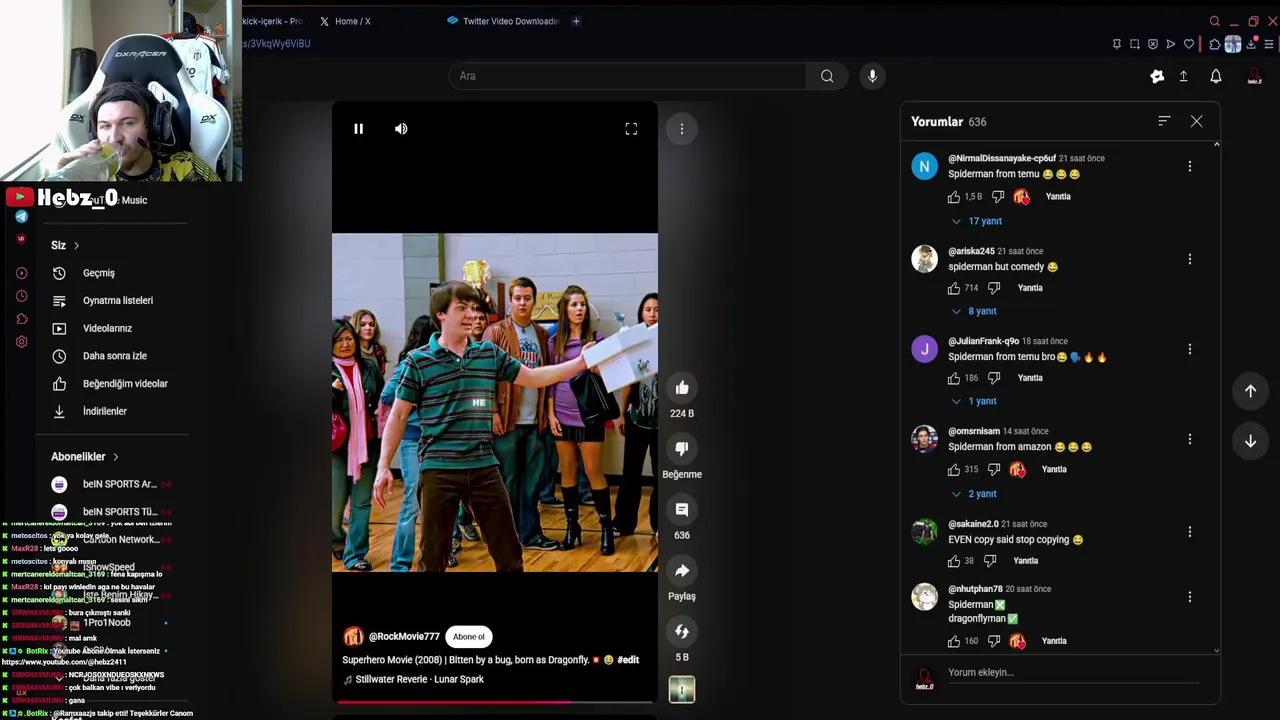Click the Yorum ekleyin comment field

point(1073,673)
